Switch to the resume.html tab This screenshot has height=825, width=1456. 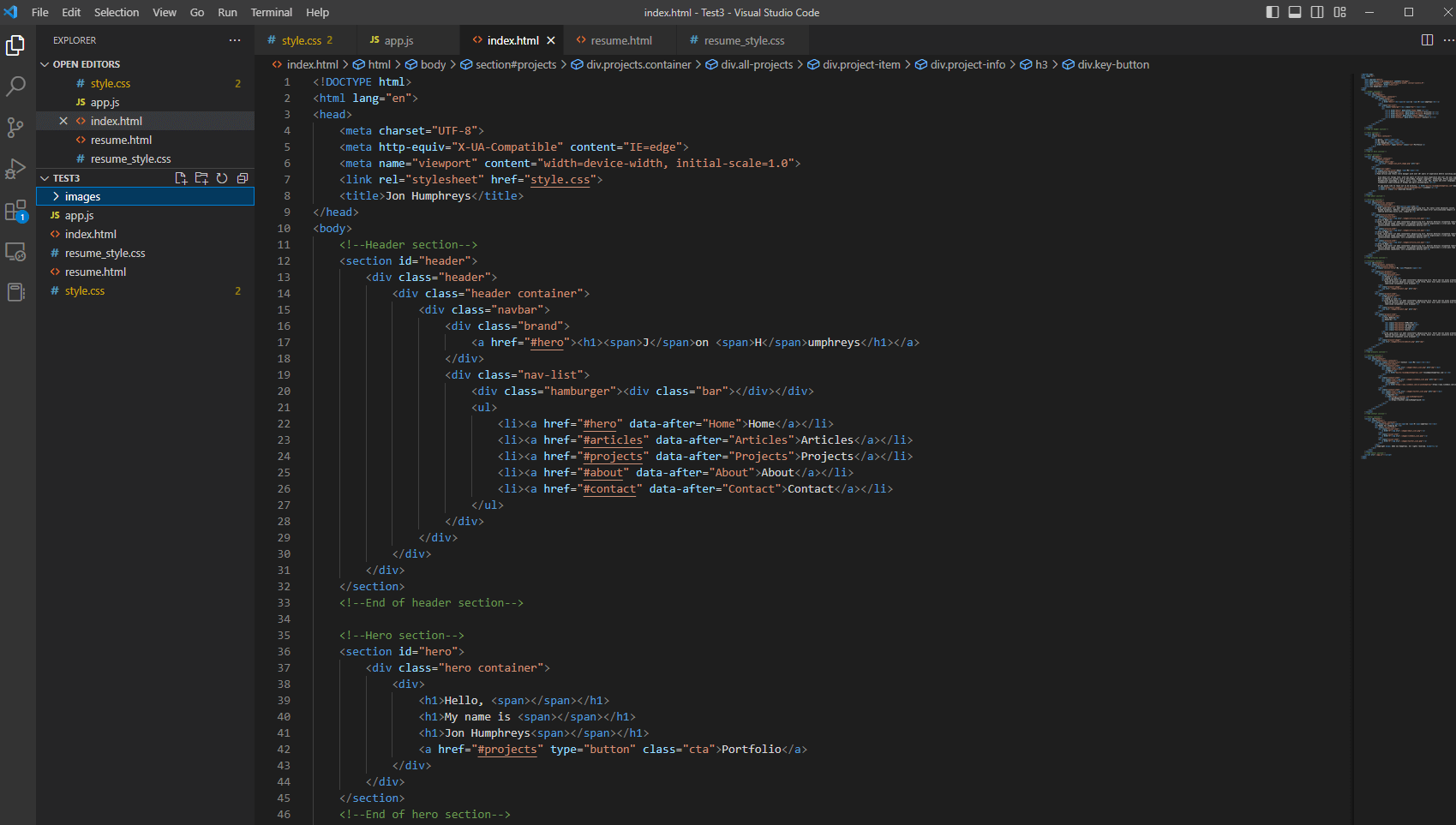tap(620, 40)
